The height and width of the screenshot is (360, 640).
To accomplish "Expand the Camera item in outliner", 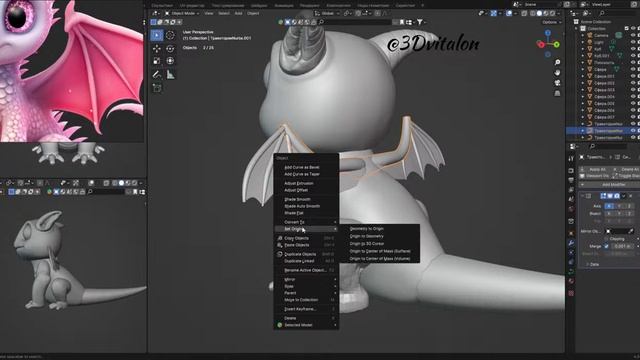I will pyautogui.click(x=583, y=36).
